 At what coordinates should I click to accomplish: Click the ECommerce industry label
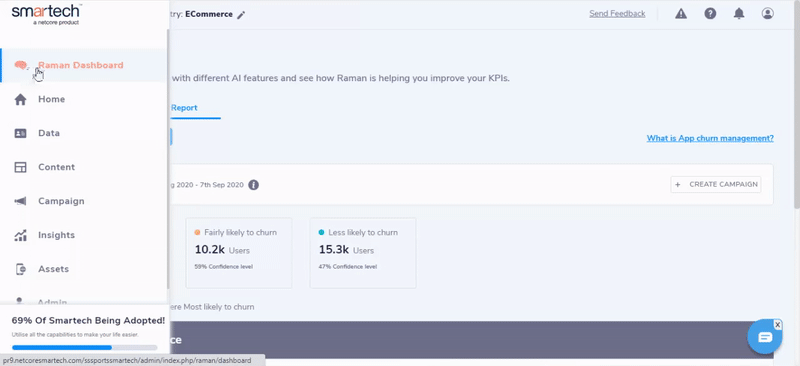[209, 14]
